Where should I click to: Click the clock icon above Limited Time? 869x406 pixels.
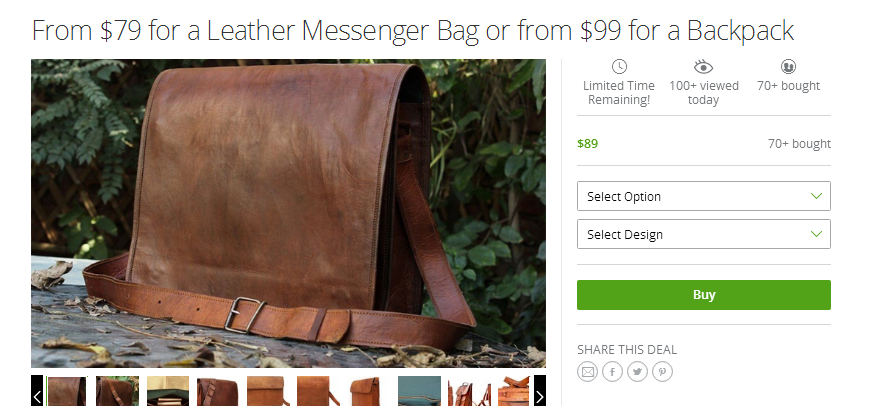pos(619,67)
